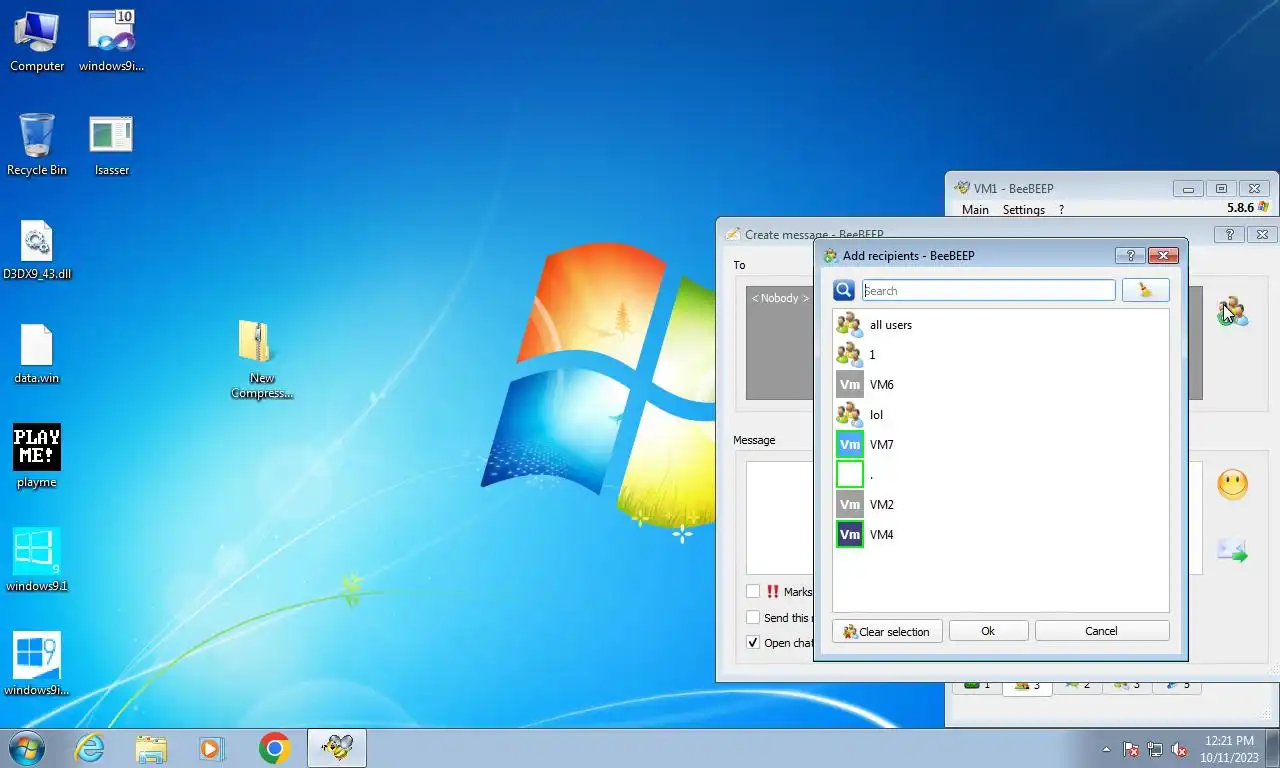Image resolution: width=1280 pixels, height=768 pixels.
Task: Select the 'lol' group icon
Action: click(x=849, y=415)
